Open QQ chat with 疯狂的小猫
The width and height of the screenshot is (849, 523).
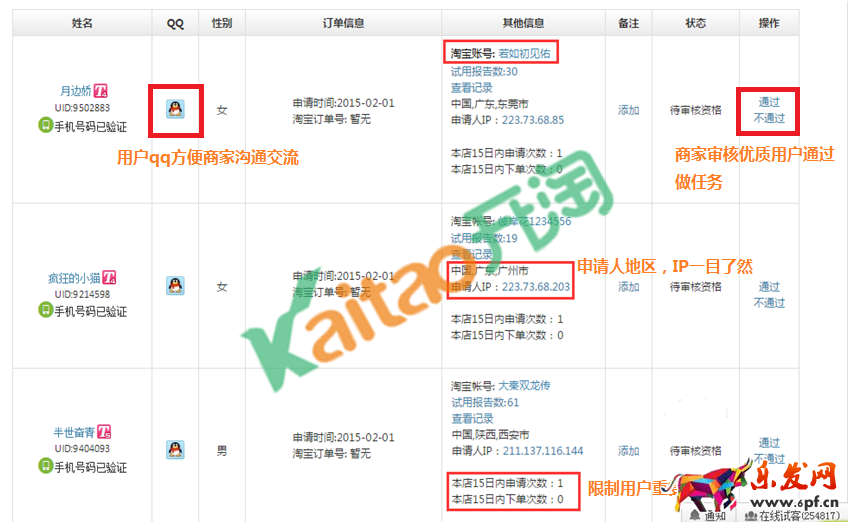click(x=175, y=286)
